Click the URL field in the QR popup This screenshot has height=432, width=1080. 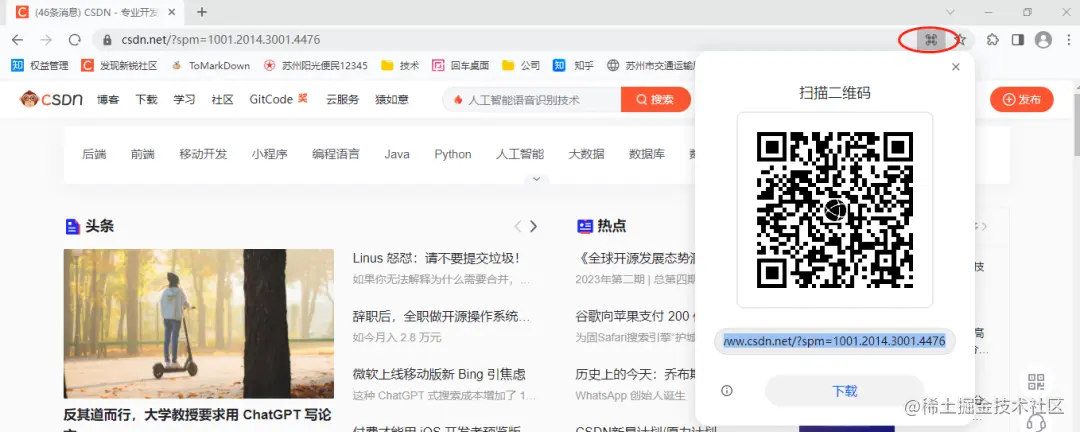coord(835,341)
